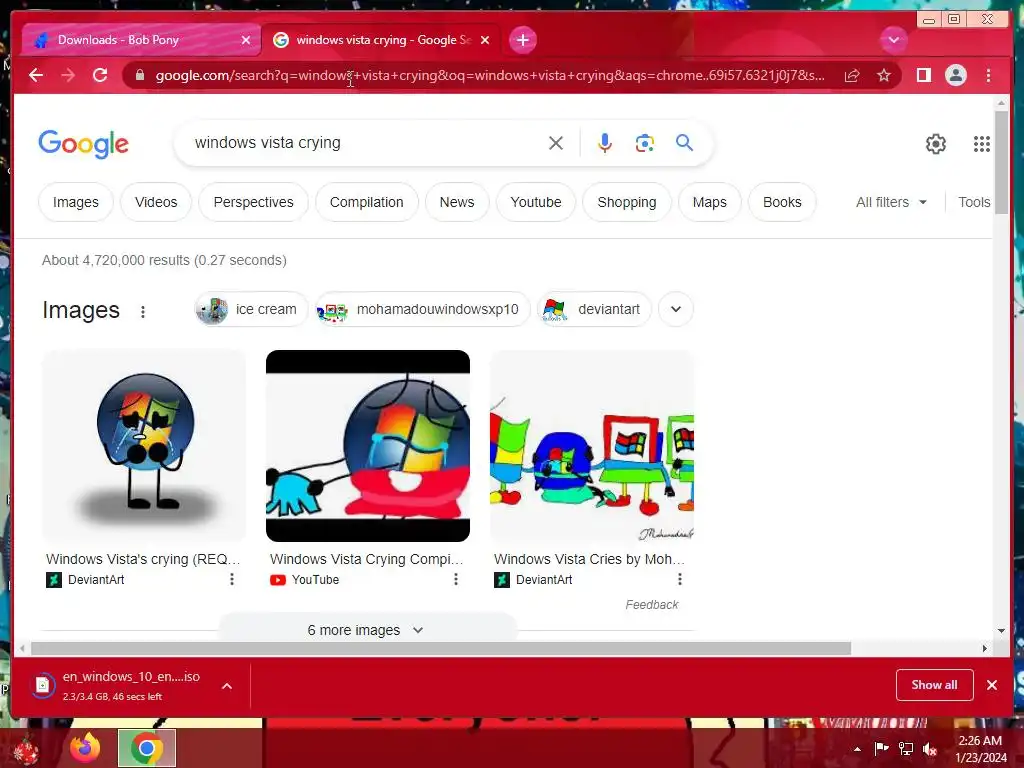
Task: Close the Downloads - Bob Pony tab
Action: pyautogui.click(x=246, y=40)
